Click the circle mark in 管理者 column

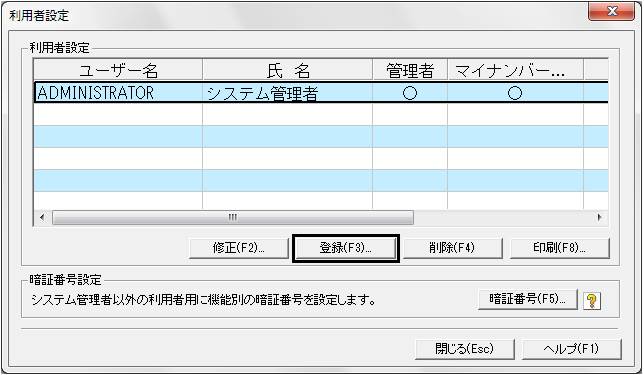(x=410, y=93)
